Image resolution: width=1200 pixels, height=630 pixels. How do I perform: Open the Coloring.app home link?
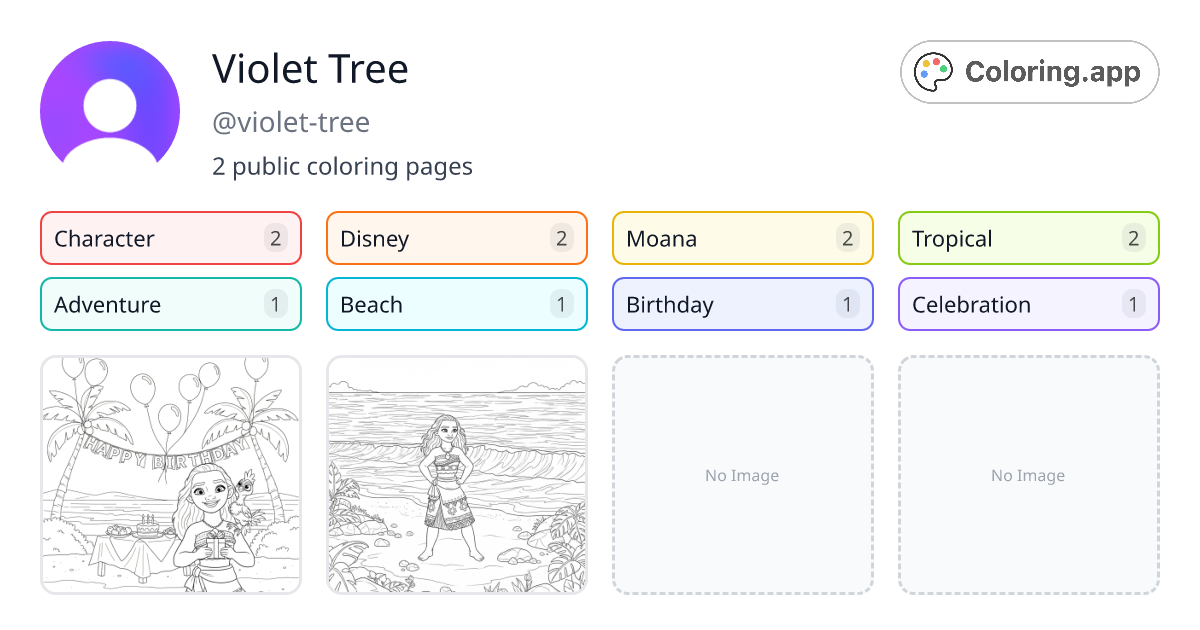[1029, 71]
